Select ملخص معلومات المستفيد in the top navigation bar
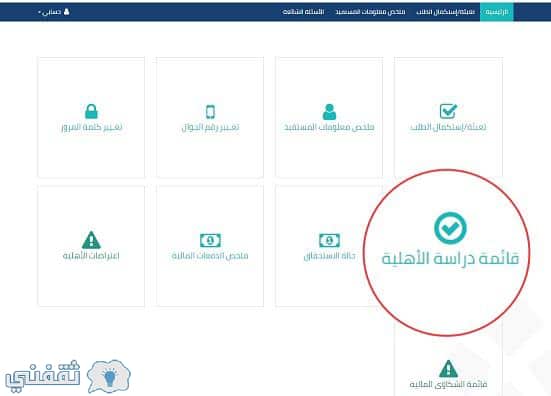Screen dimensions: 551x396 [x=370, y=12]
